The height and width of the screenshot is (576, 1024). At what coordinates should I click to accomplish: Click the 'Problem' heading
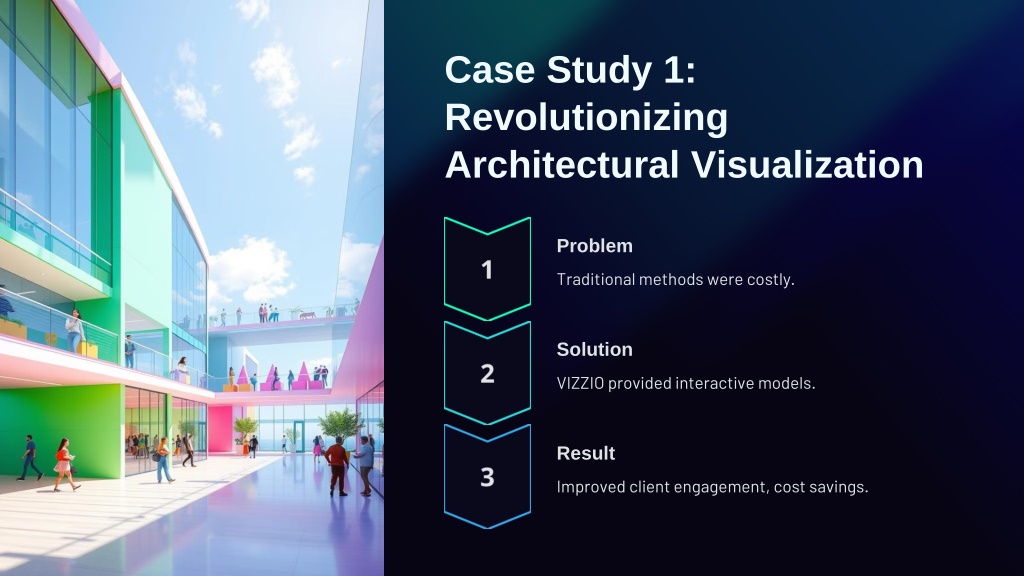point(594,246)
